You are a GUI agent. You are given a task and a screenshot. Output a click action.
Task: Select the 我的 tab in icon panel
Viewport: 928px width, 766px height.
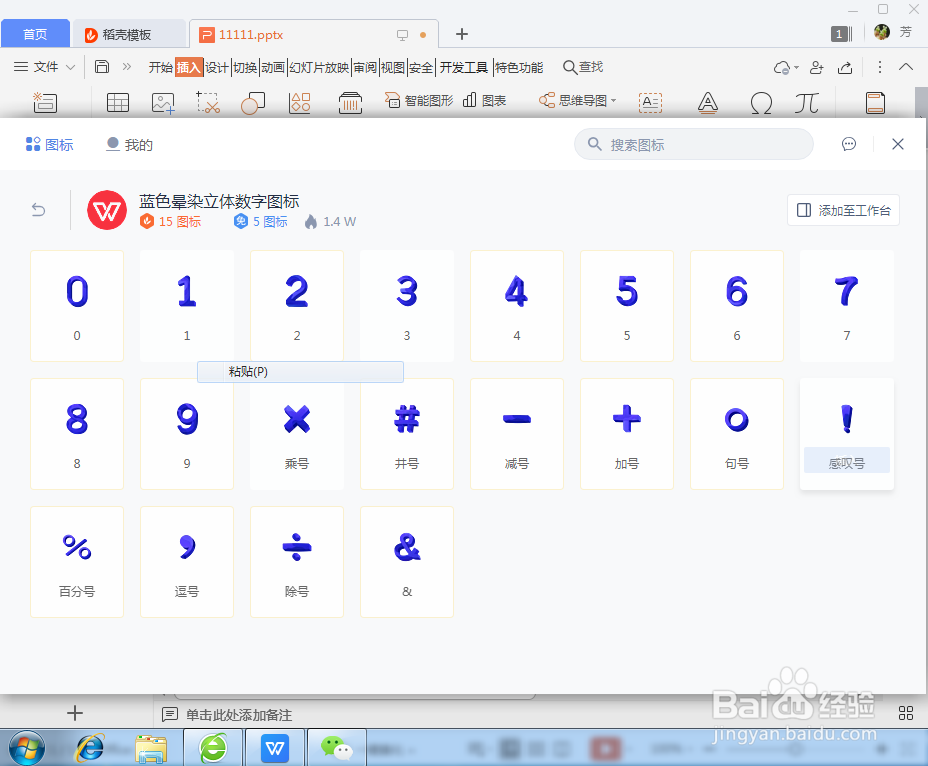[130, 144]
